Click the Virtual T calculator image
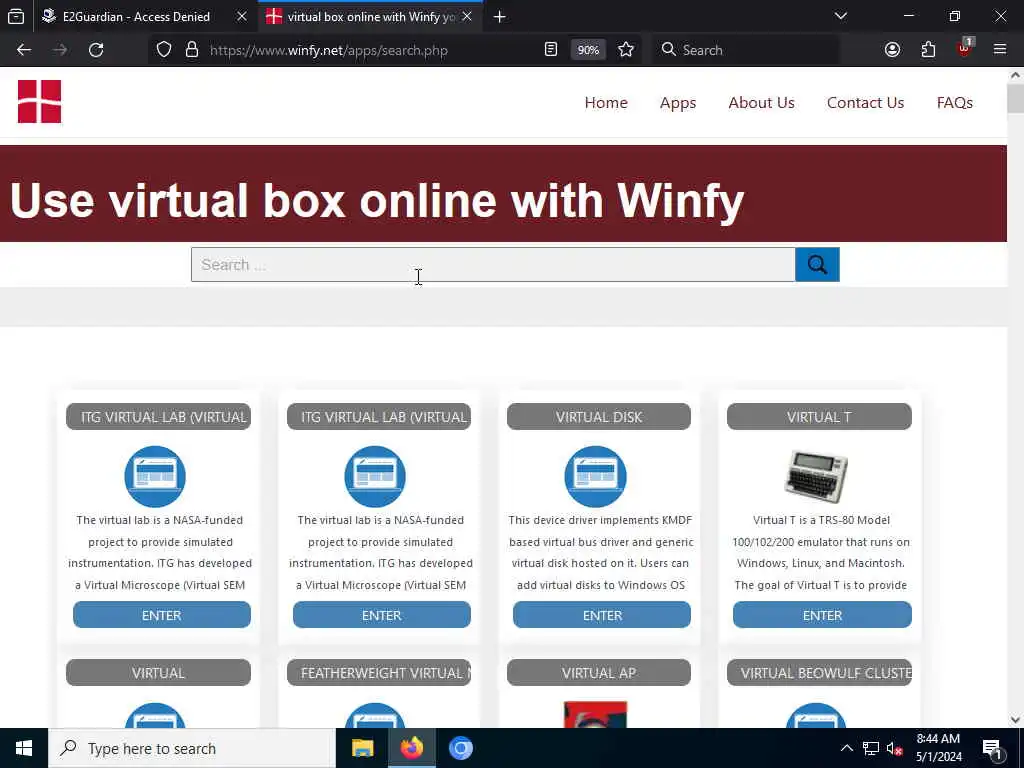The height and width of the screenshot is (768, 1024). pos(816,476)
